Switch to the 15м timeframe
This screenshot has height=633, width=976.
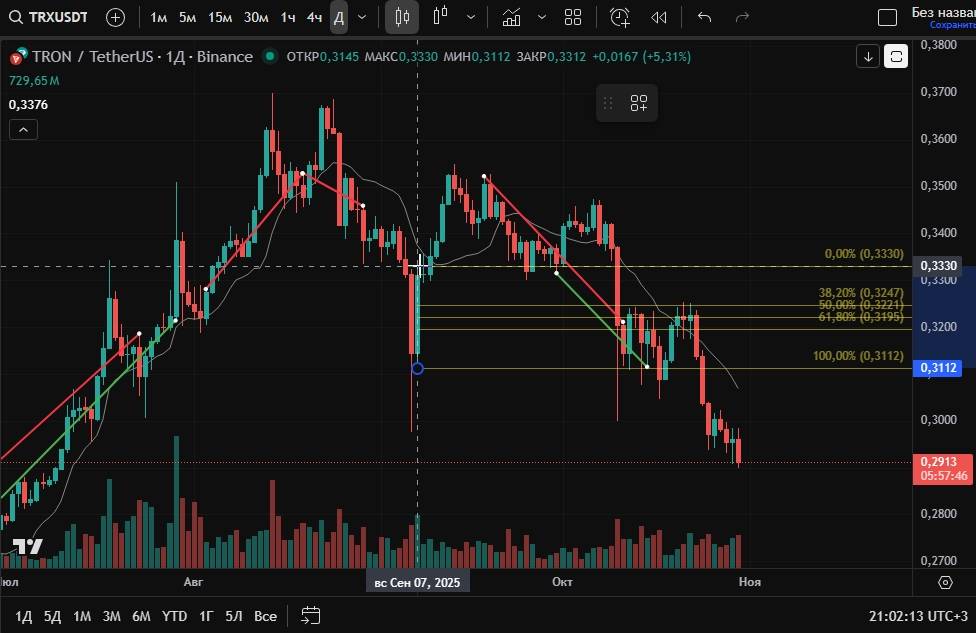pyautogui.click(x=220, y=17)
